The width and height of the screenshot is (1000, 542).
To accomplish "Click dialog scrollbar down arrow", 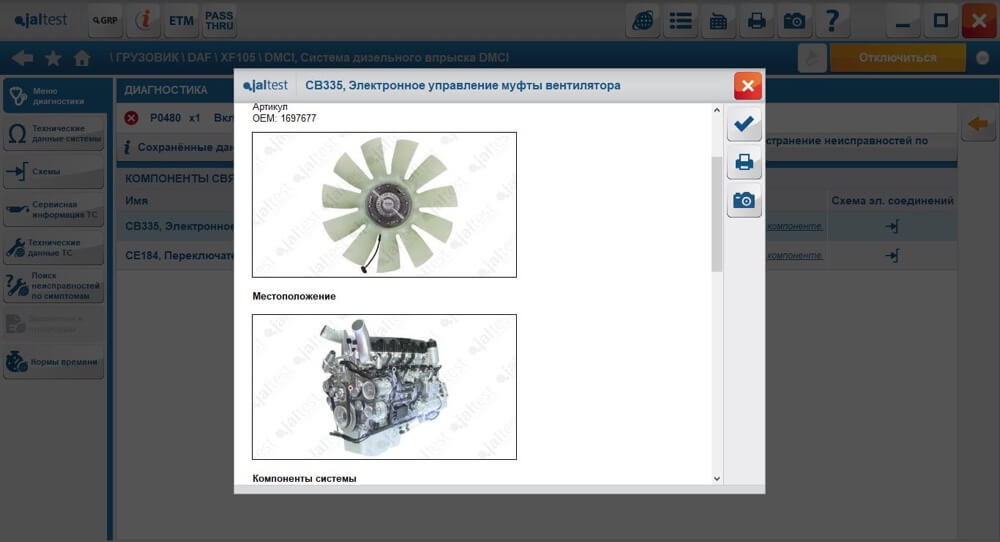I will pos(717,478).
